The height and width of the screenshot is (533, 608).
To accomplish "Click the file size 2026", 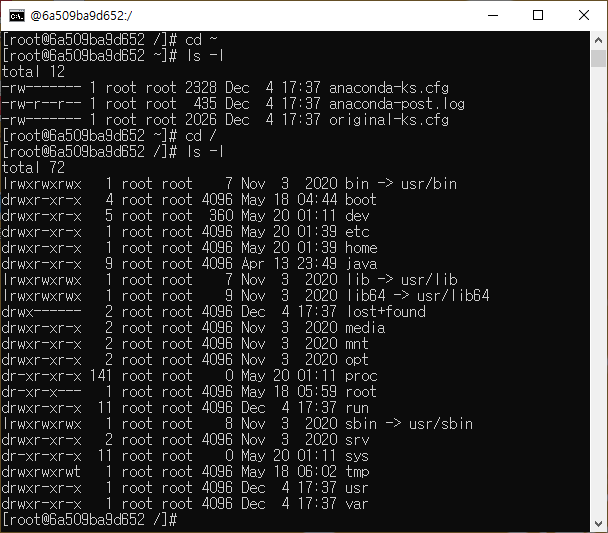I will click(x=200, y=120).
